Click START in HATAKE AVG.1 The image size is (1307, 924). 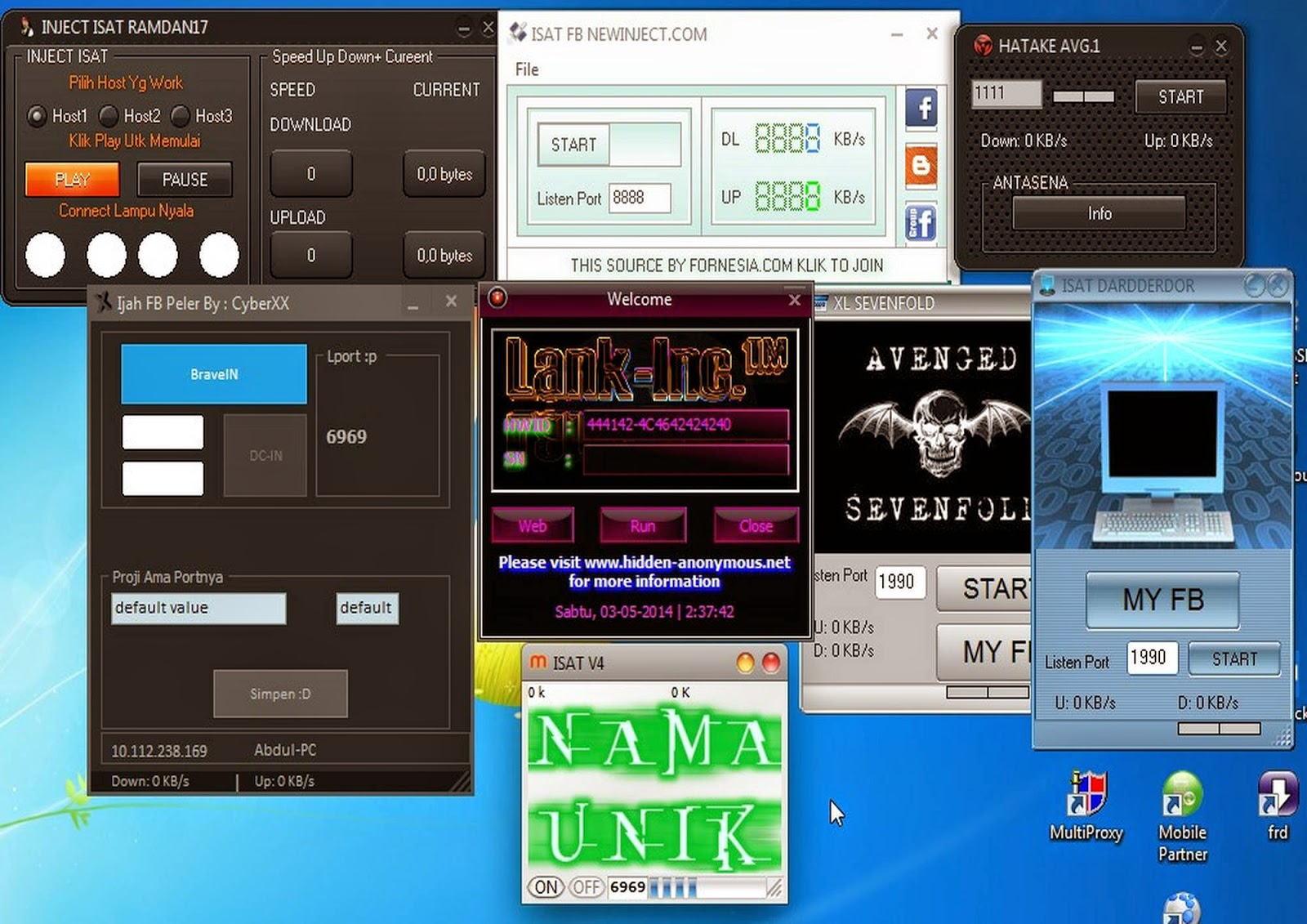point(1180,96)
